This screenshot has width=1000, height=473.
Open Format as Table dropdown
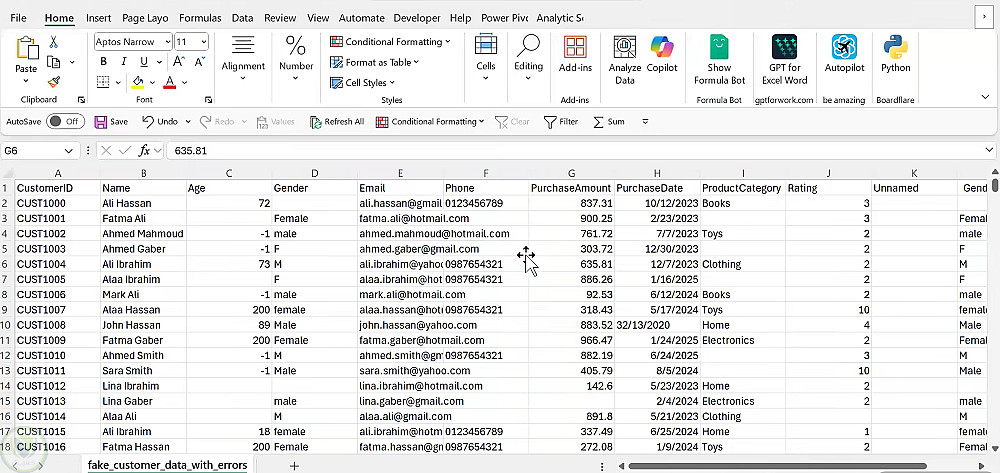[374, 62]
